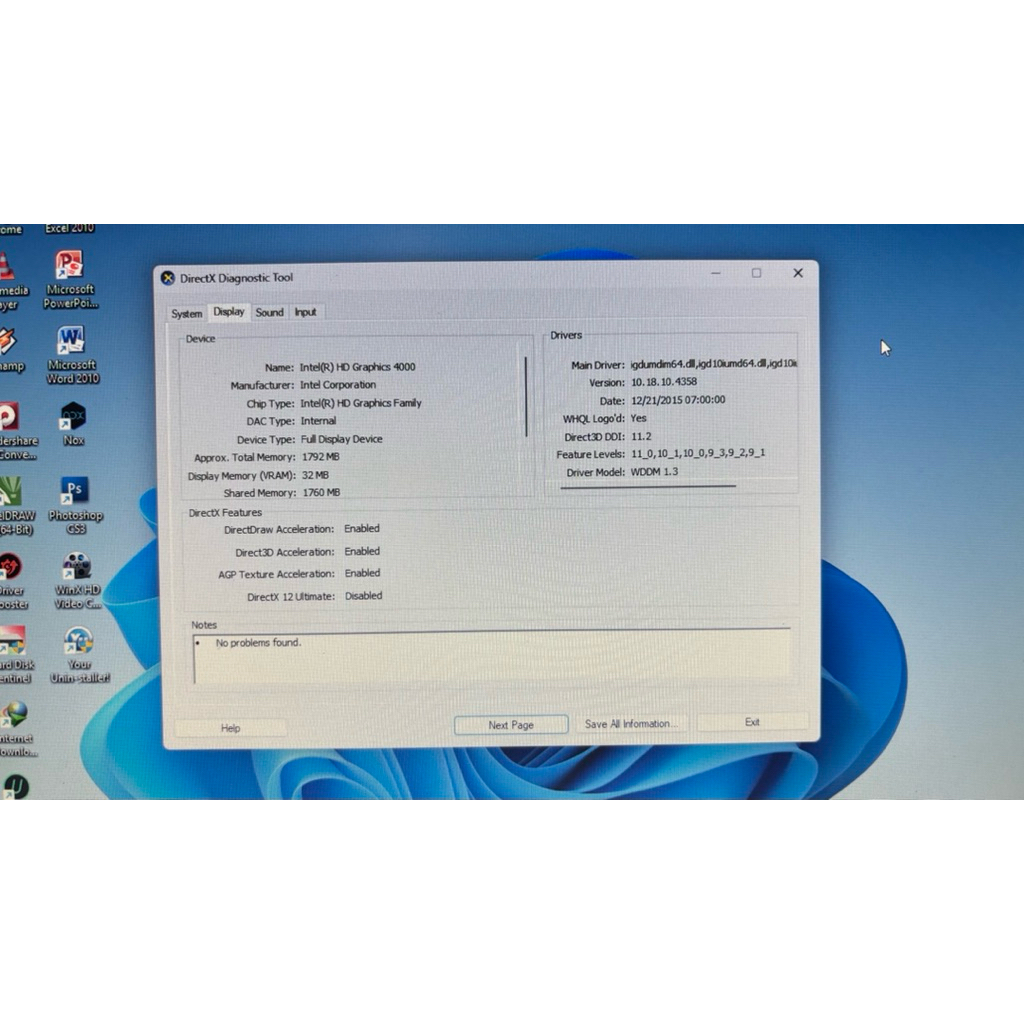The image size is (1024, 1024).
Task: Click the manufacturer value 'Intel Corporation'
Action: 338,385
